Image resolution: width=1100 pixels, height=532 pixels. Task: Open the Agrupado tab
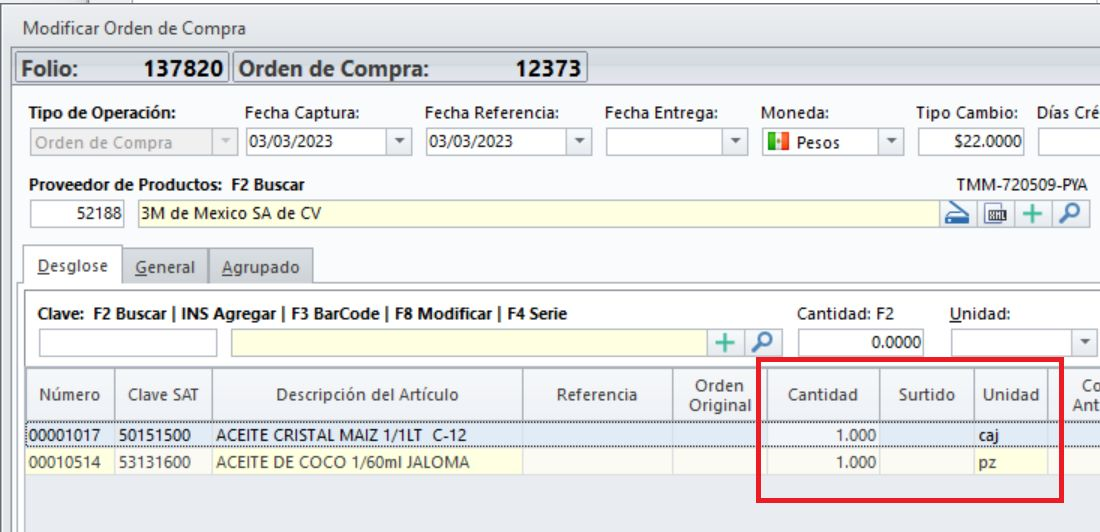tap(261, 267)
